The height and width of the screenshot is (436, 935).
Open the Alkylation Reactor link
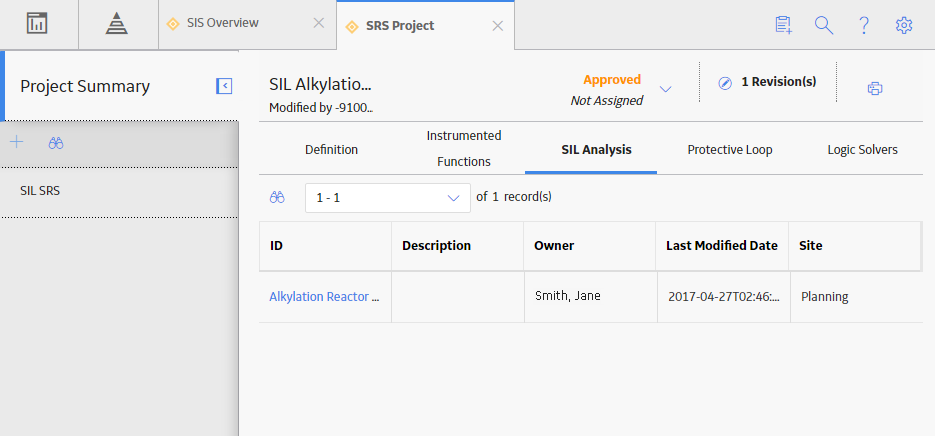(324, 296)
